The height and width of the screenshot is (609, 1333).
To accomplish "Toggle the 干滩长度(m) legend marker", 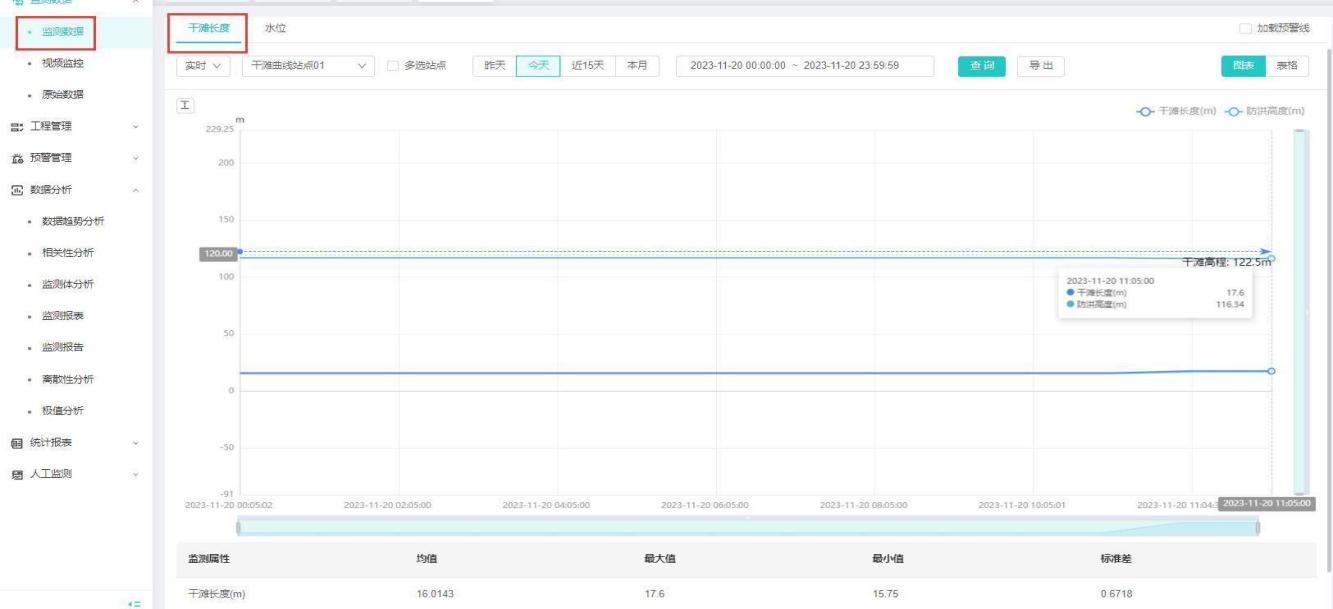I will click(1147, 110).
